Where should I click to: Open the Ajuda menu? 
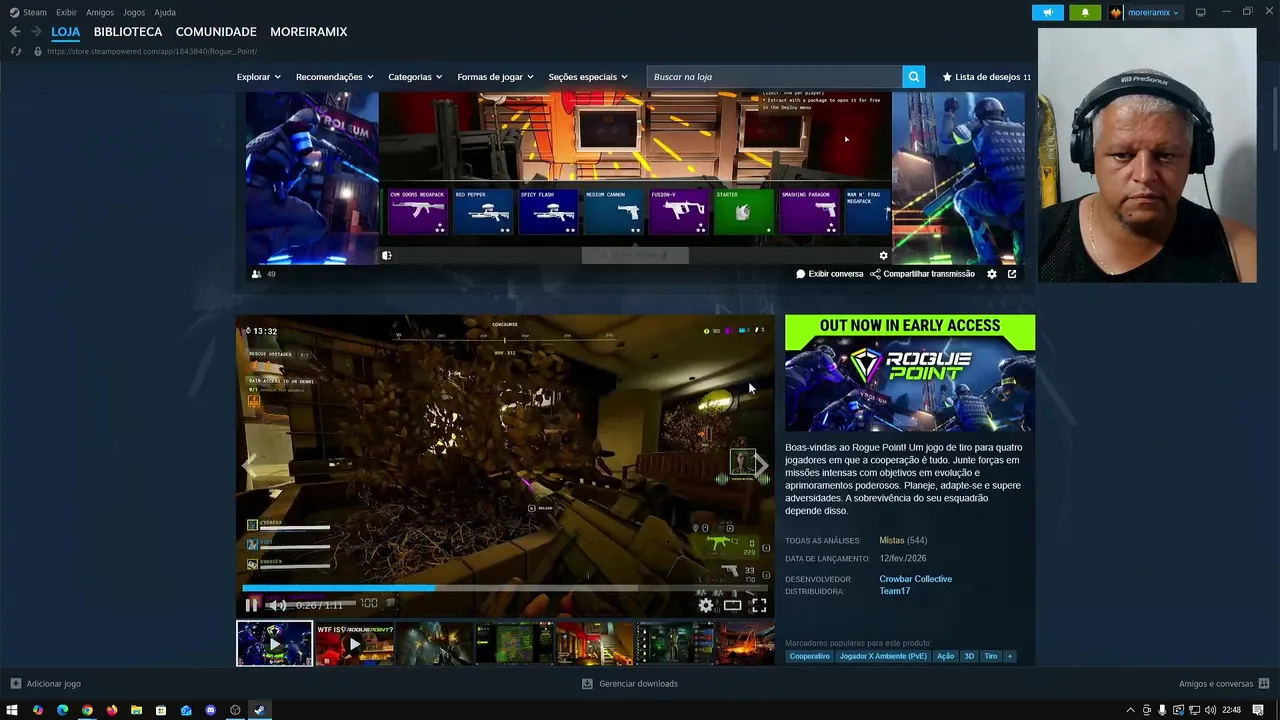(165, 13)
